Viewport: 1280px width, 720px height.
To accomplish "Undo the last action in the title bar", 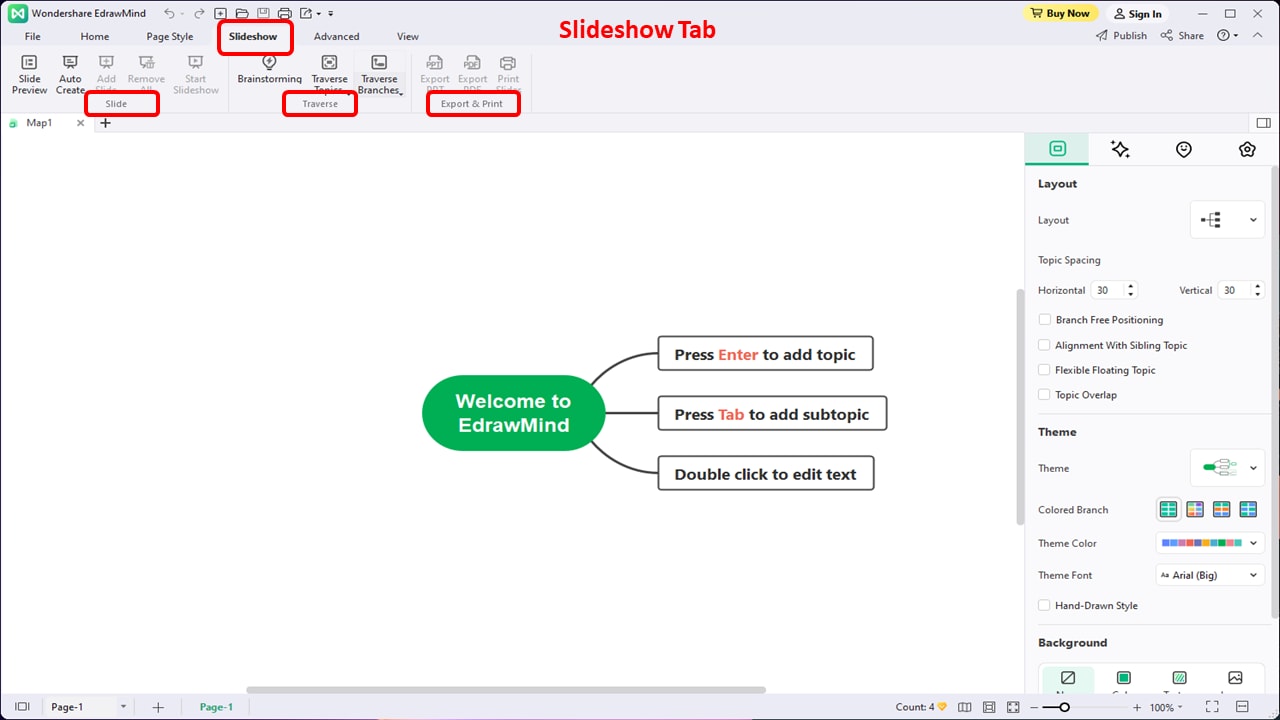I will pos(169,14).
